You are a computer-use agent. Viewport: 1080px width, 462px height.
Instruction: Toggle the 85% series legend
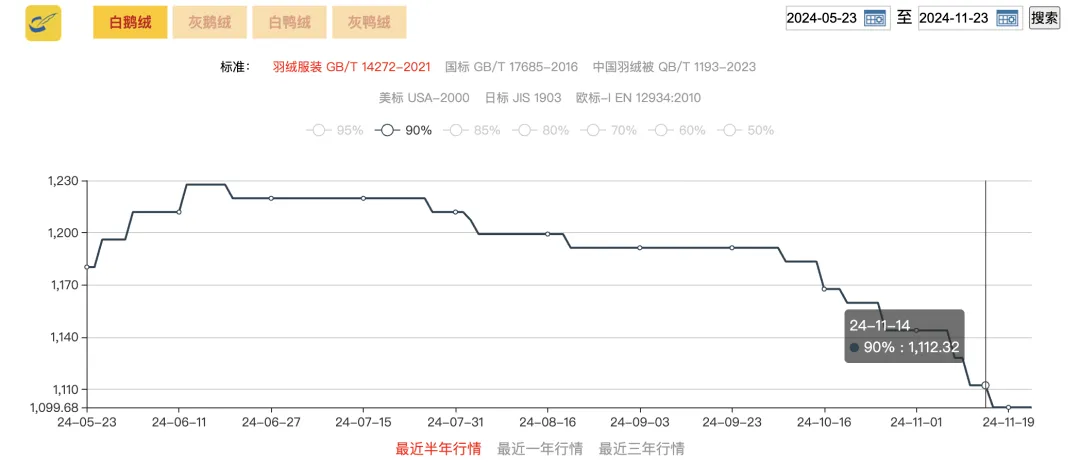click(x=471, y=130)
